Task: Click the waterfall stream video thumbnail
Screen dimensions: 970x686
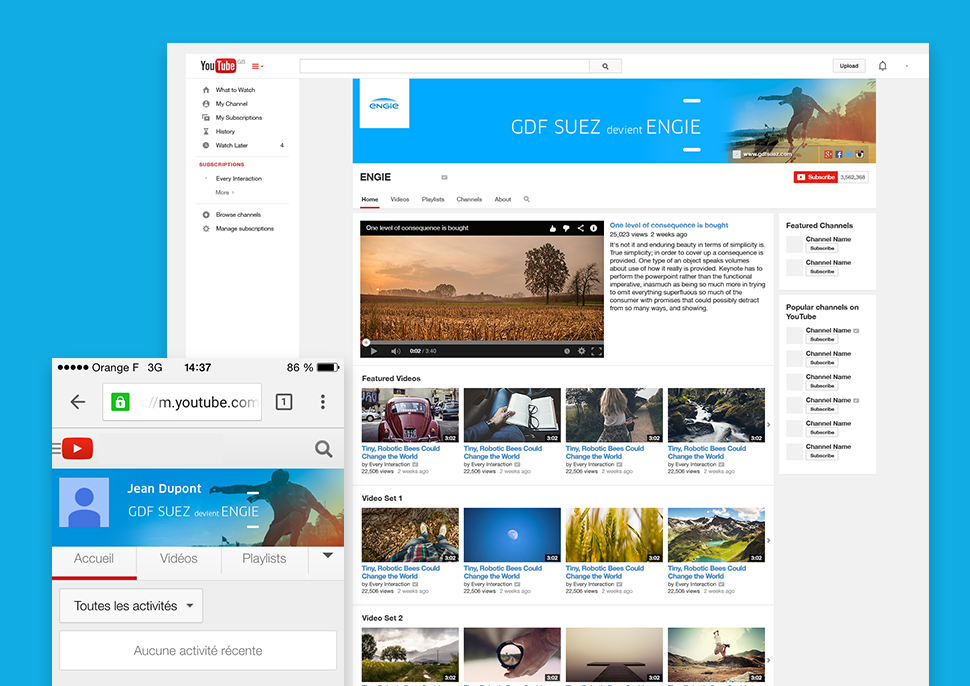Action: click(x=716, y=415)
